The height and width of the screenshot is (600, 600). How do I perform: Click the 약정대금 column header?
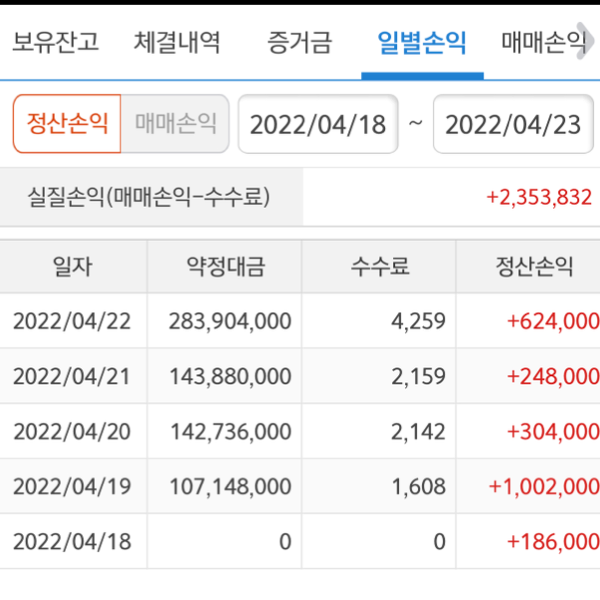[226, 267]
